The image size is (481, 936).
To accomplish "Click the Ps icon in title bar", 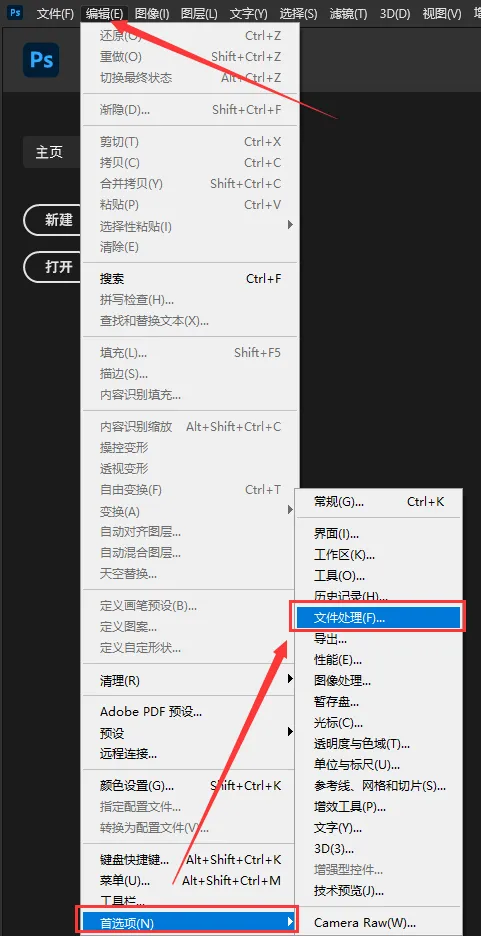I will point(16,13).
